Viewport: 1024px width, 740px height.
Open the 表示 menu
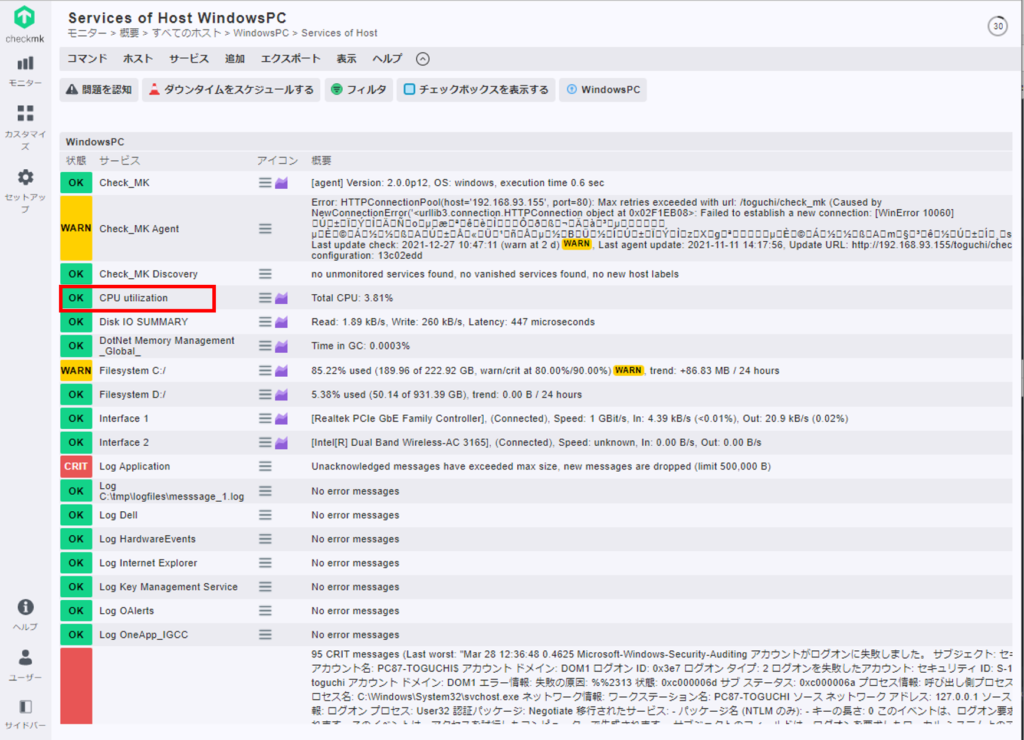[346, 59]
